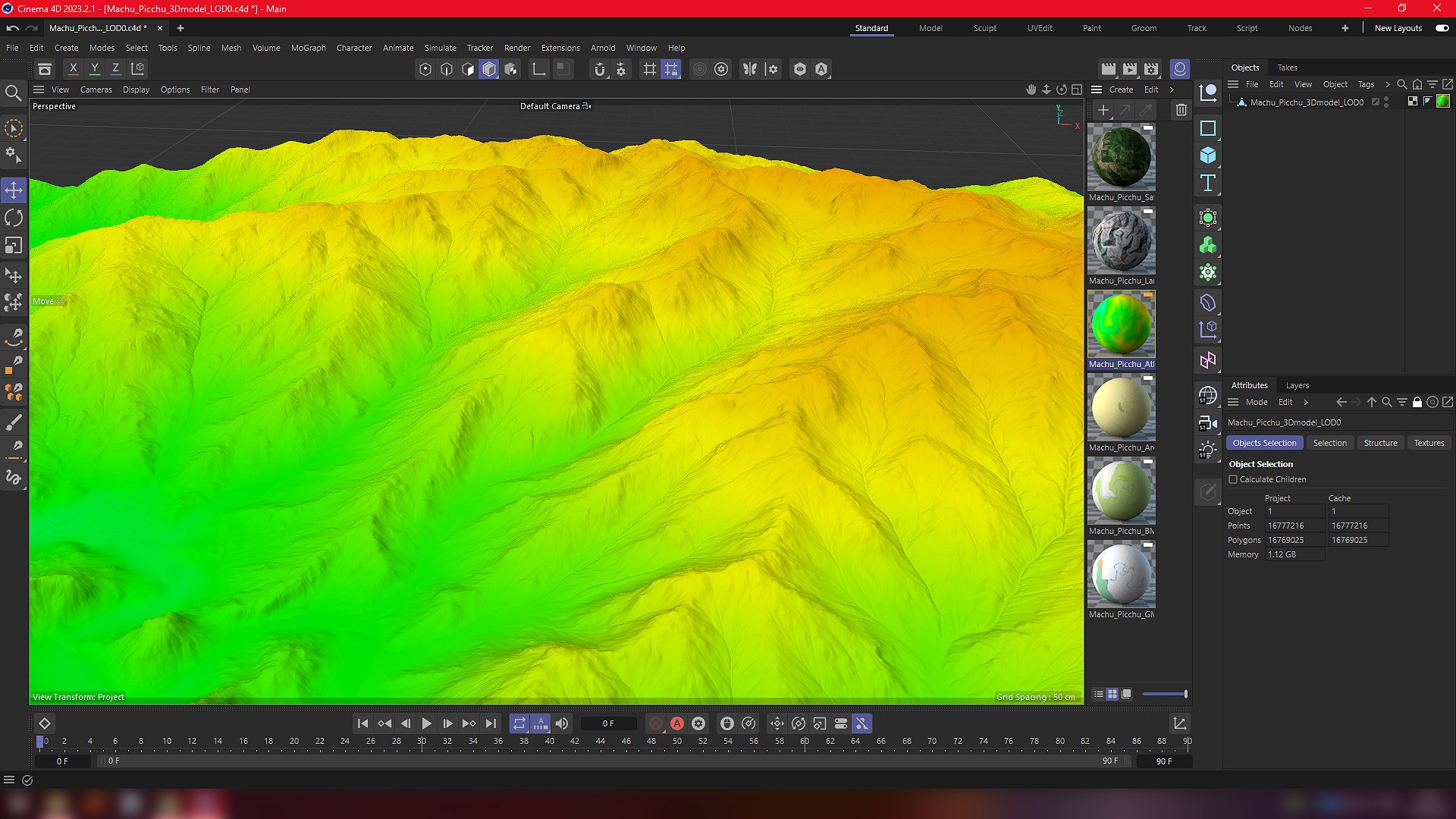1456x819 pixels.
Task: Expand more material manager menus chevron
Action: [1172, 89]
